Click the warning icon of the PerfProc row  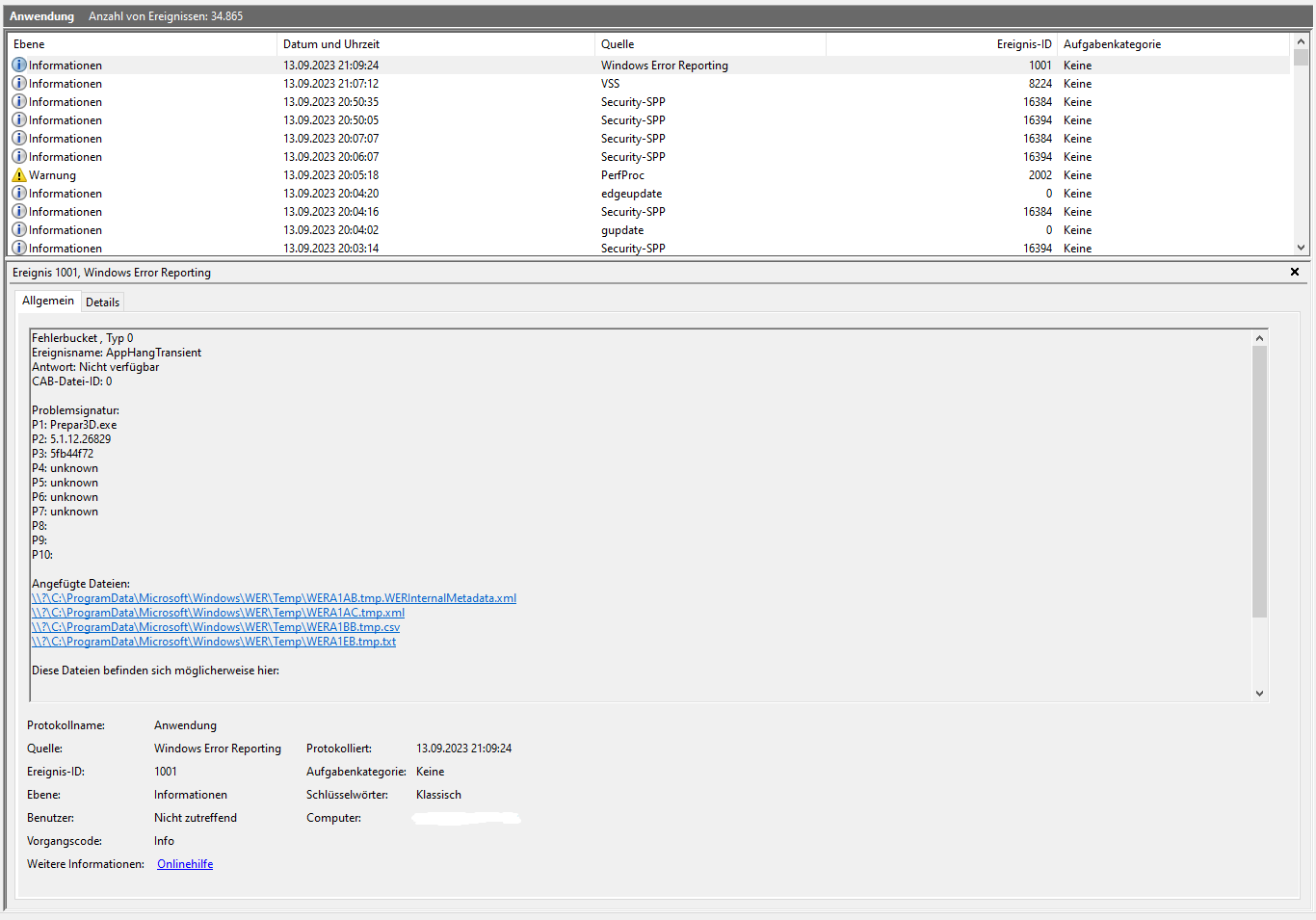[x=19, y=174]
